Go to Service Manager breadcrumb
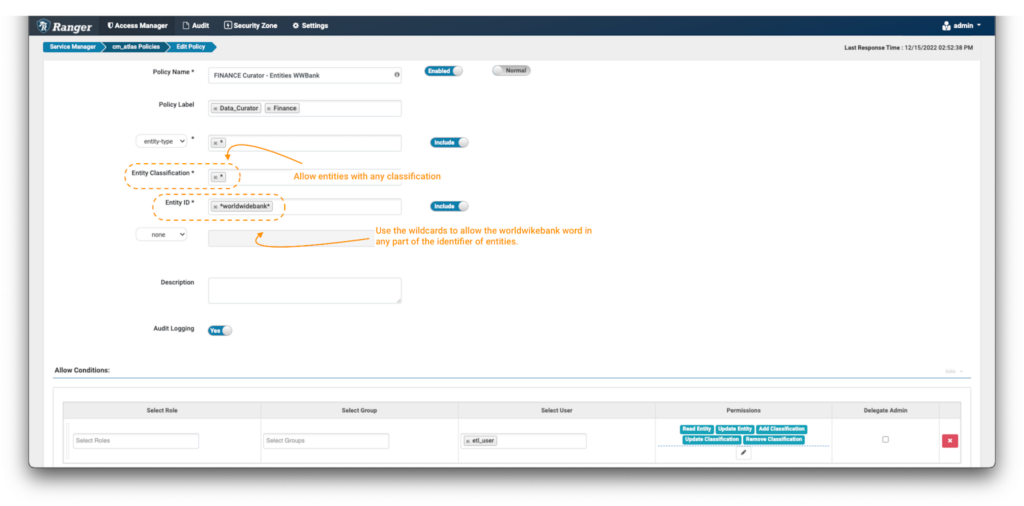1024x506 pixels. click(x=72, y=47)
